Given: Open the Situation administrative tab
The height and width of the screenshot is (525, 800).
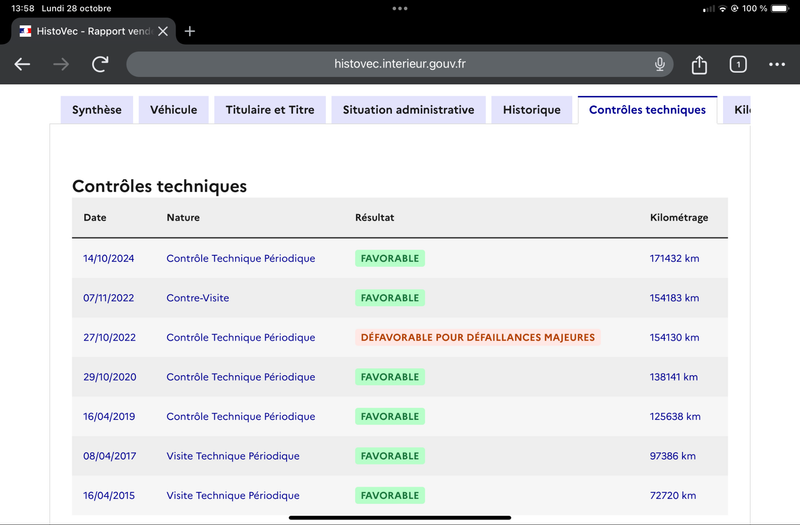Looking at the screenshot, I should pyautogui.click(x=408, y=110).
